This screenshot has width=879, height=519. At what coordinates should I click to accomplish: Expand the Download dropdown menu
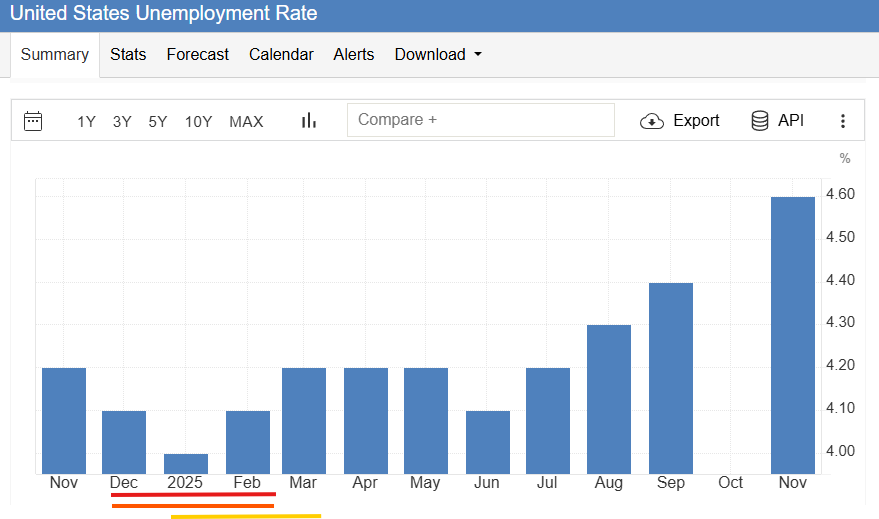(438, 55)
